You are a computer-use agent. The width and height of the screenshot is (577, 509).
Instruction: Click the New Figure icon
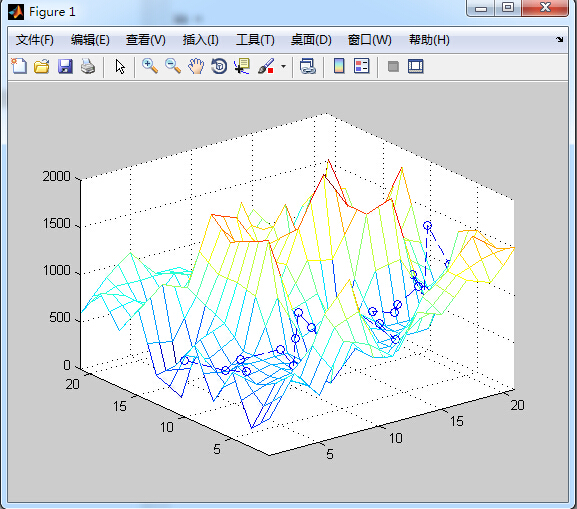[x=19, y=67]
